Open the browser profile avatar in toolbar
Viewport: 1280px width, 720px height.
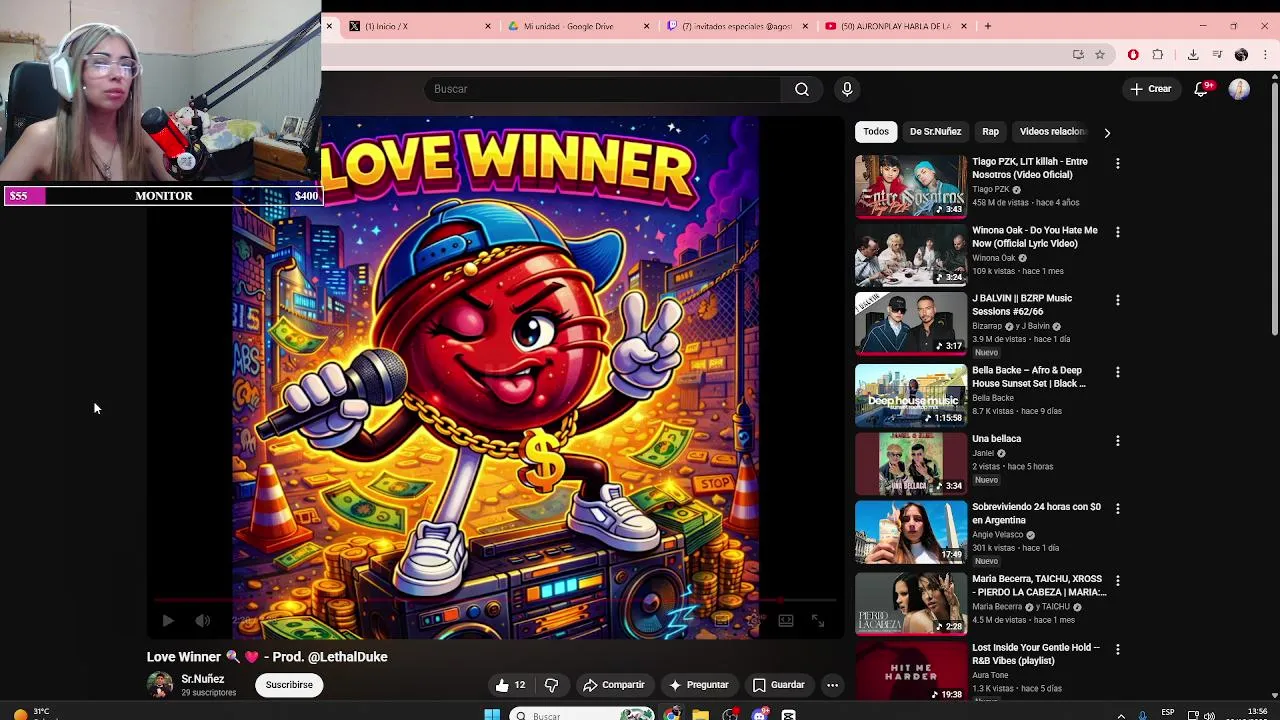click(x=1241, y=54)
